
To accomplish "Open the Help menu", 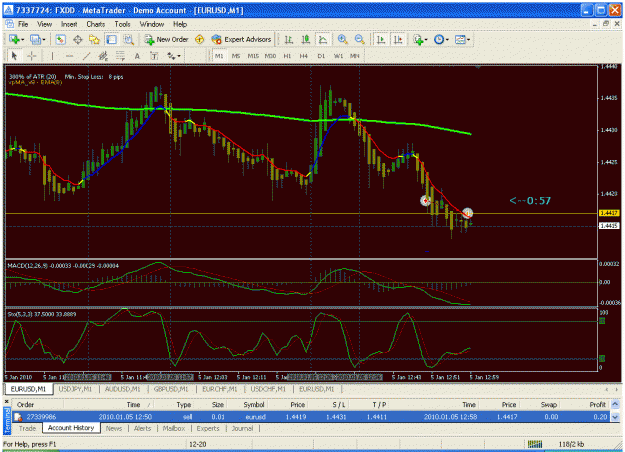I will [x=180, y=24].
